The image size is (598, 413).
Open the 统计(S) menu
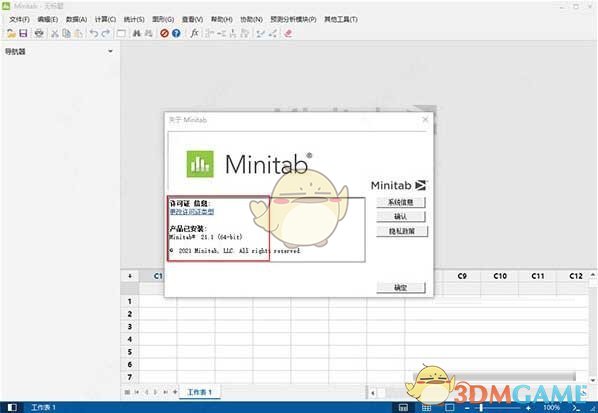(134, 19)
